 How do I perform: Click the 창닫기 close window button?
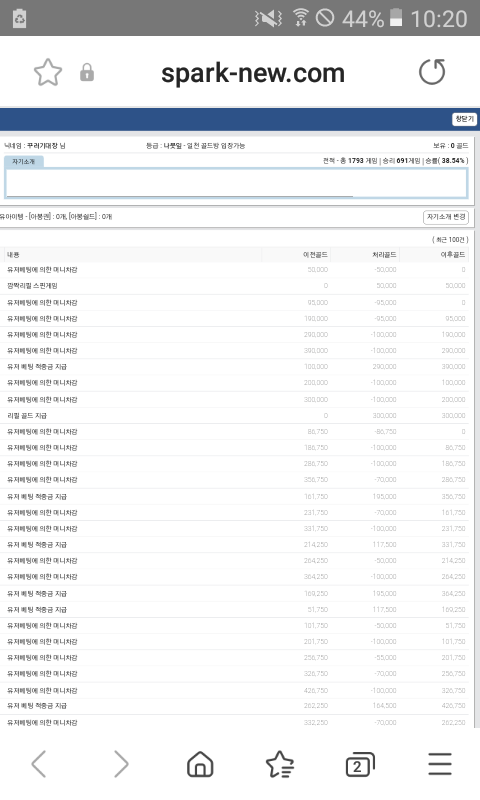tap(464, 119)
